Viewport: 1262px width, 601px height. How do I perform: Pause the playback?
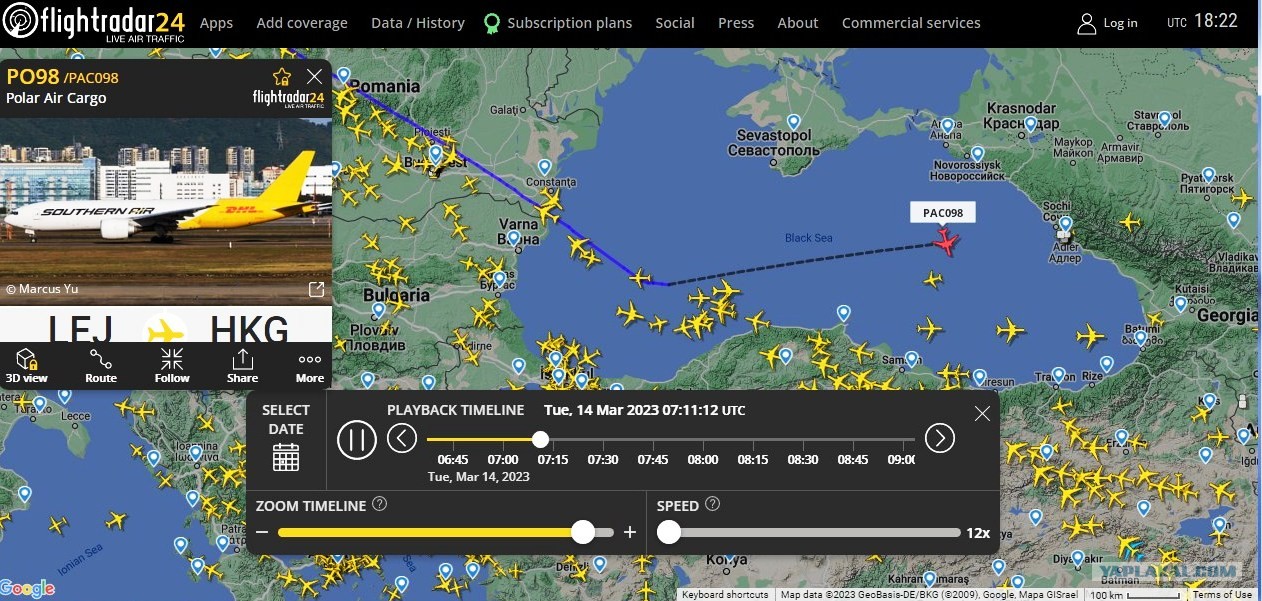tap(357, 439)
